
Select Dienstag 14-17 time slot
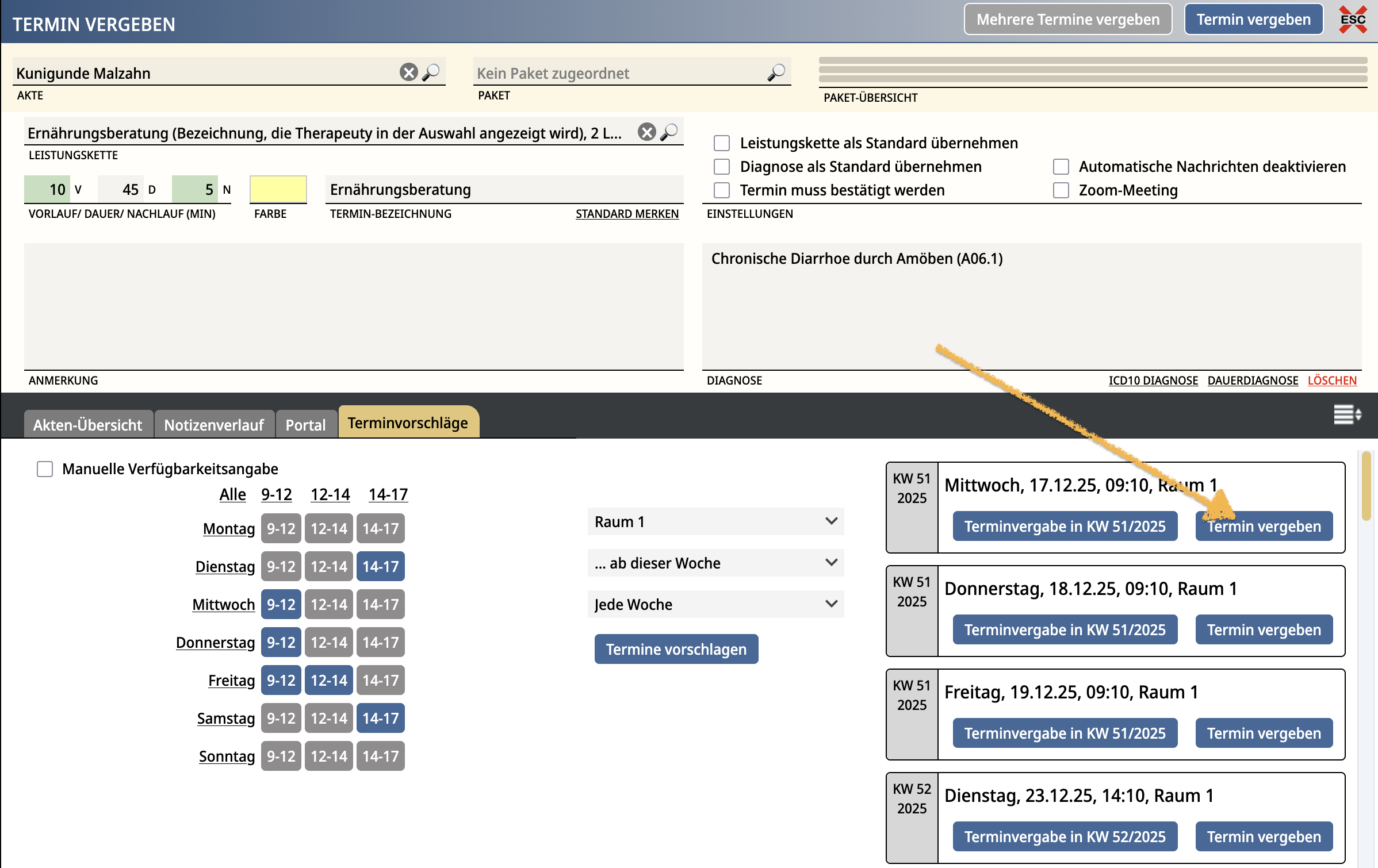(380, 566)
